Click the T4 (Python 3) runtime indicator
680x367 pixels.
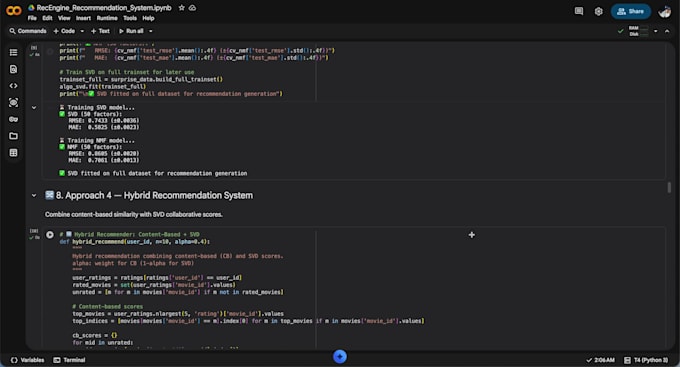[x=646, y=360]
